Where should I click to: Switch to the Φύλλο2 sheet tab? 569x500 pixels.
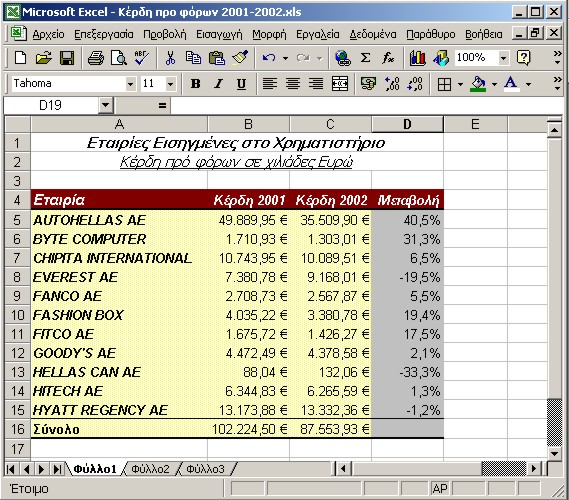tap(150, 469)
